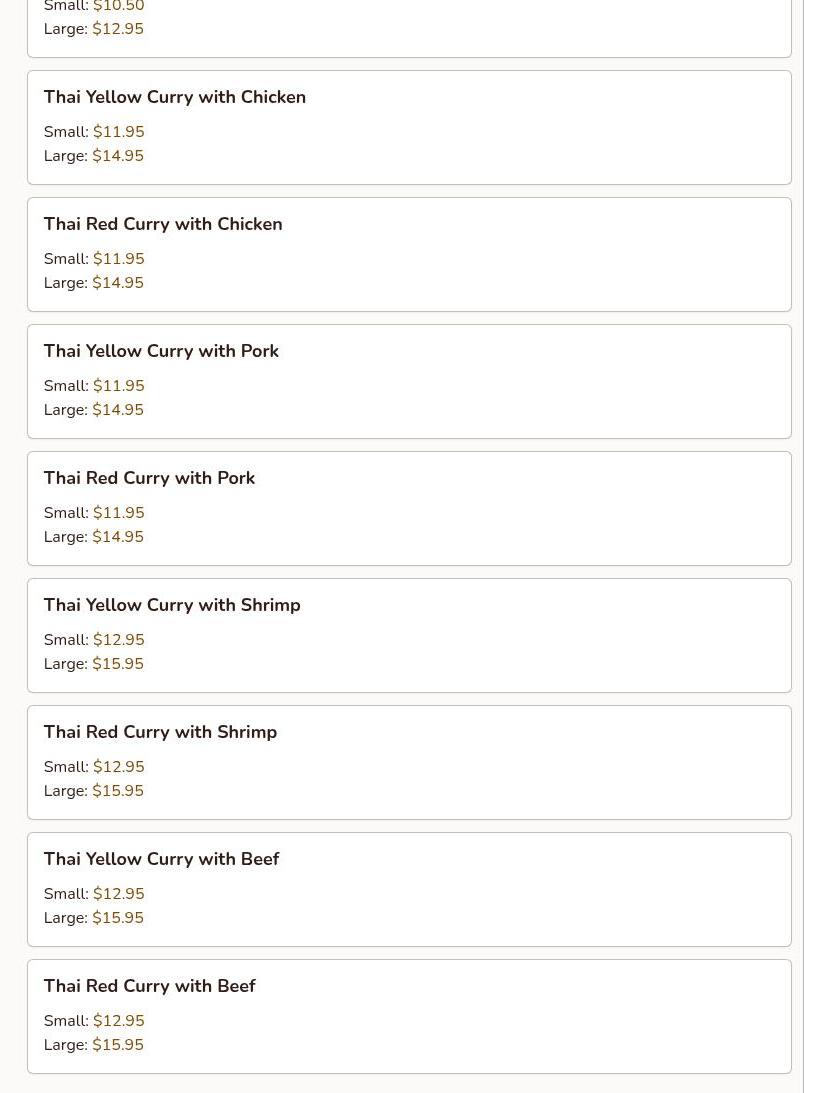The image size is (824, 1093).
Task: Choose large $15.95 price for Yellow Curry Beef
Action: [118, 918]
